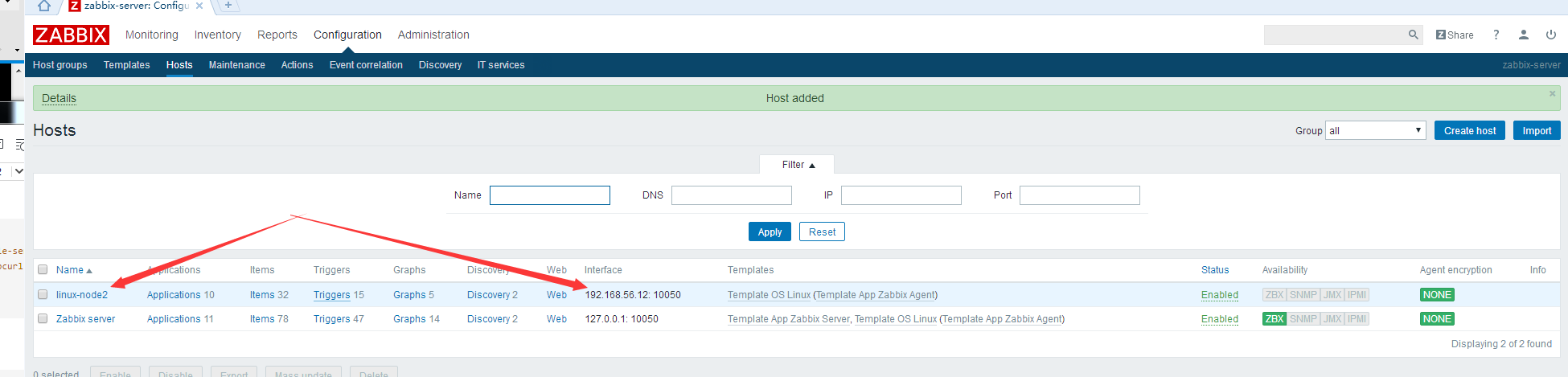The image size is (1568, 377).
Task: Open Triggers 15 for linux-node2
Action: (332, 295)
